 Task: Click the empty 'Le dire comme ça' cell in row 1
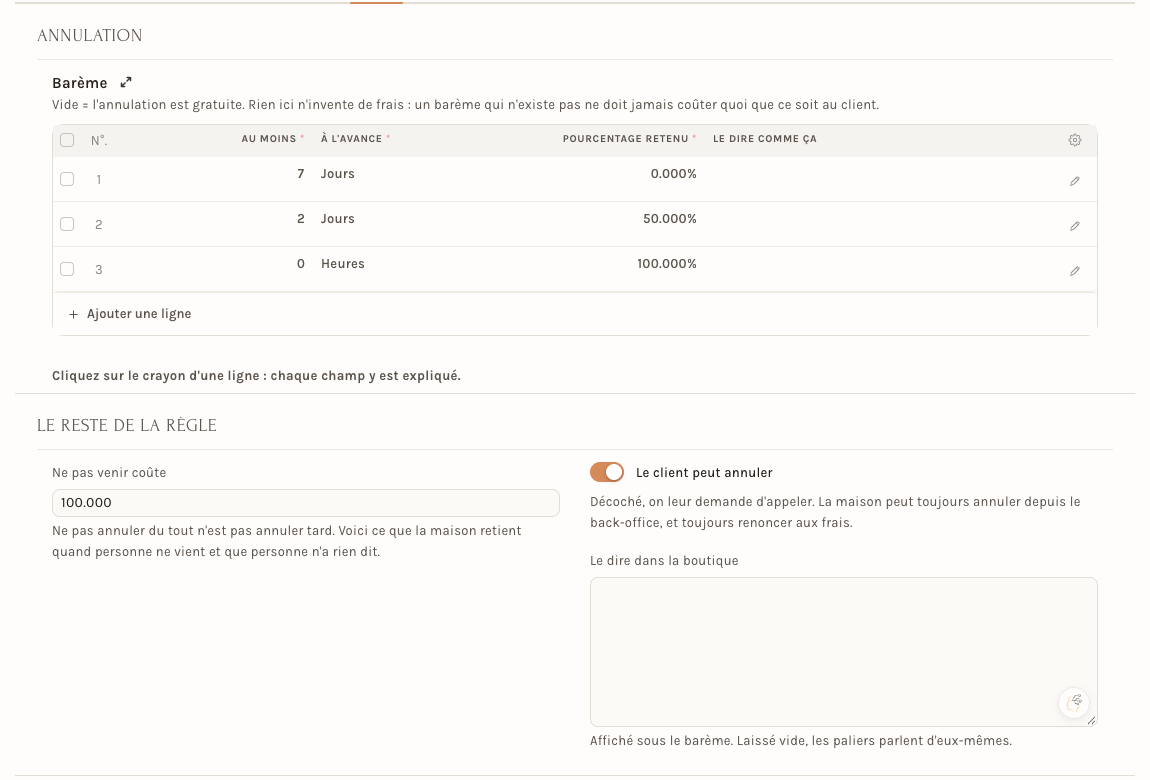coord(880,179)
